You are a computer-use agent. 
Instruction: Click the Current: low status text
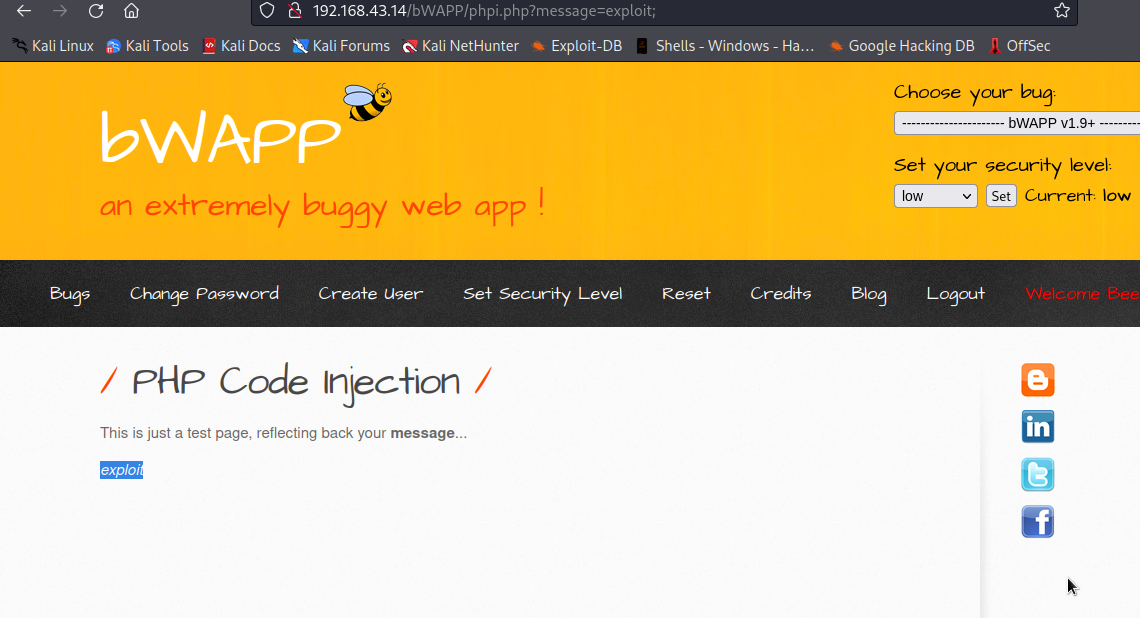pyautogui.click(x=1077, y=196)
